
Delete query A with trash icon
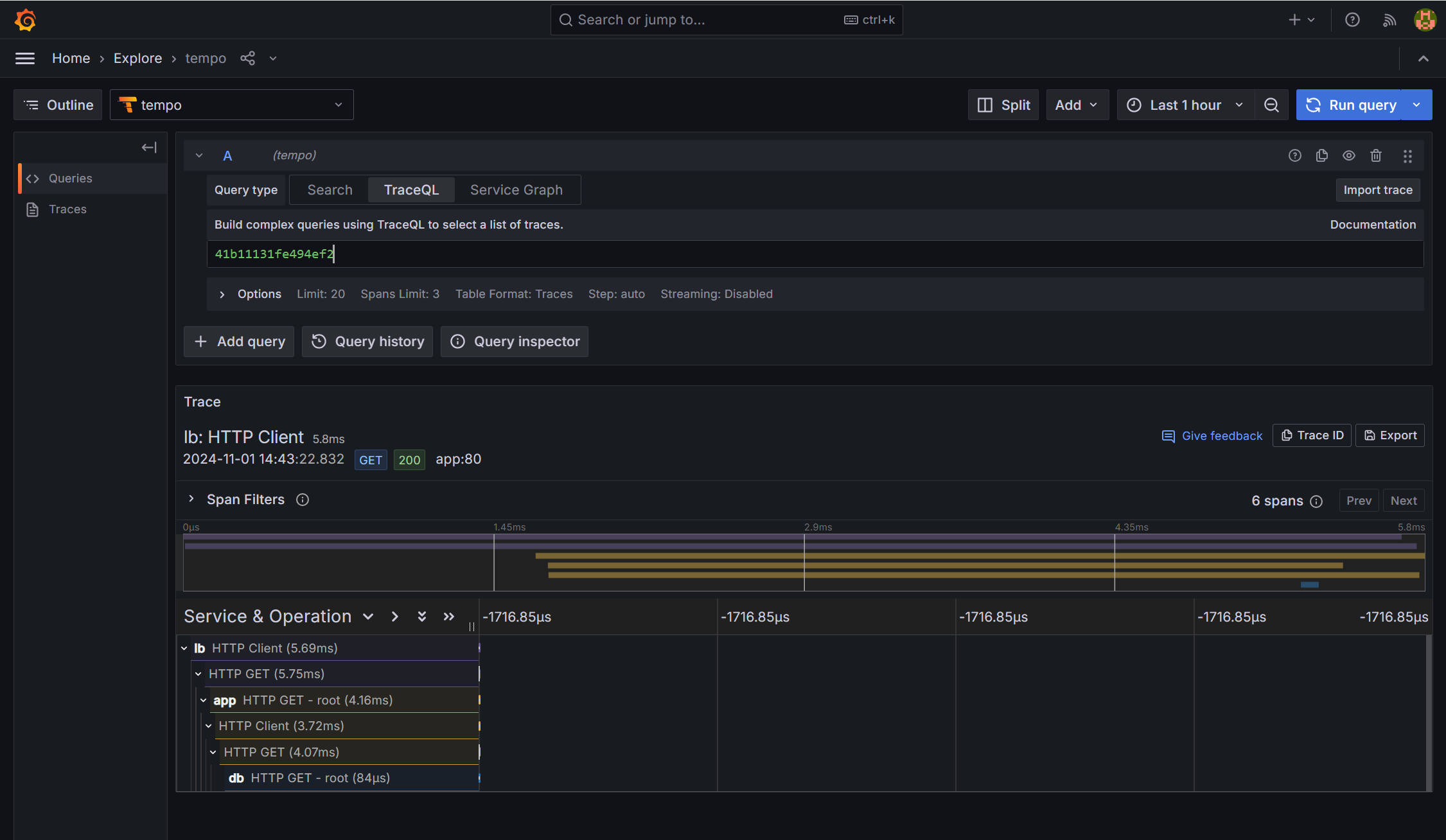(1375, 155)
